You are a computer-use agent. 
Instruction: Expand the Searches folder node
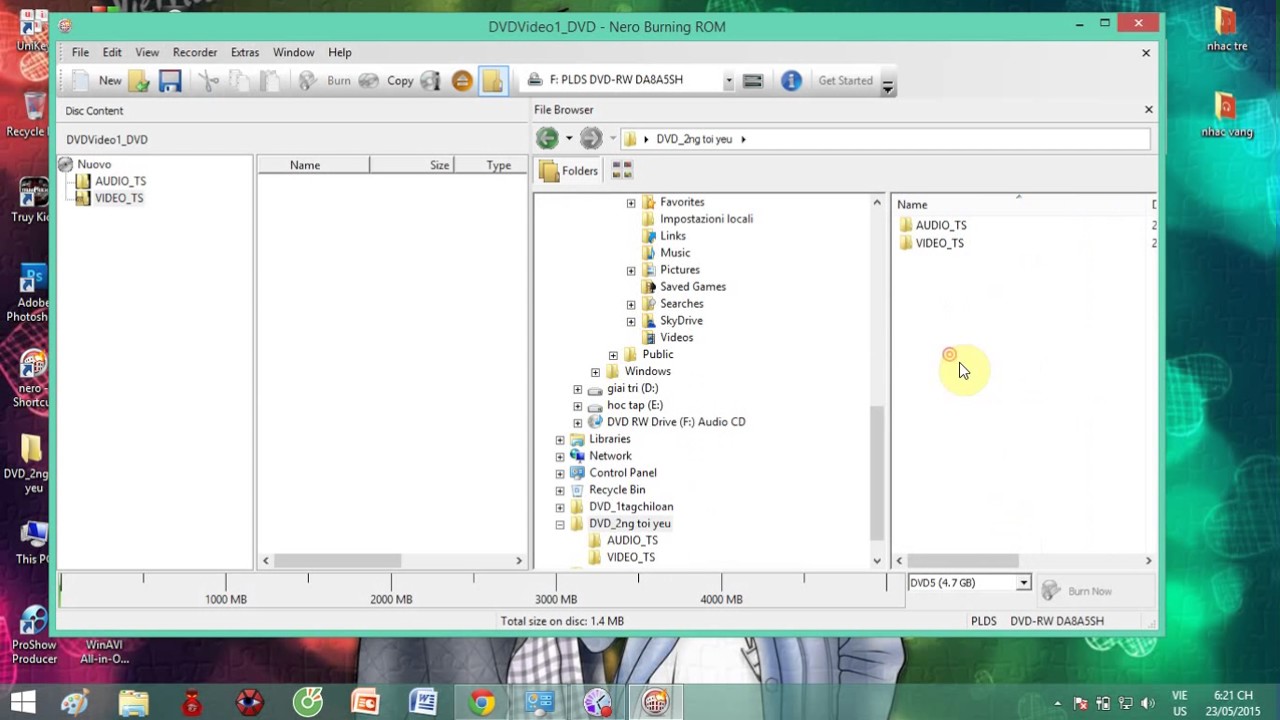pos(631,305)
